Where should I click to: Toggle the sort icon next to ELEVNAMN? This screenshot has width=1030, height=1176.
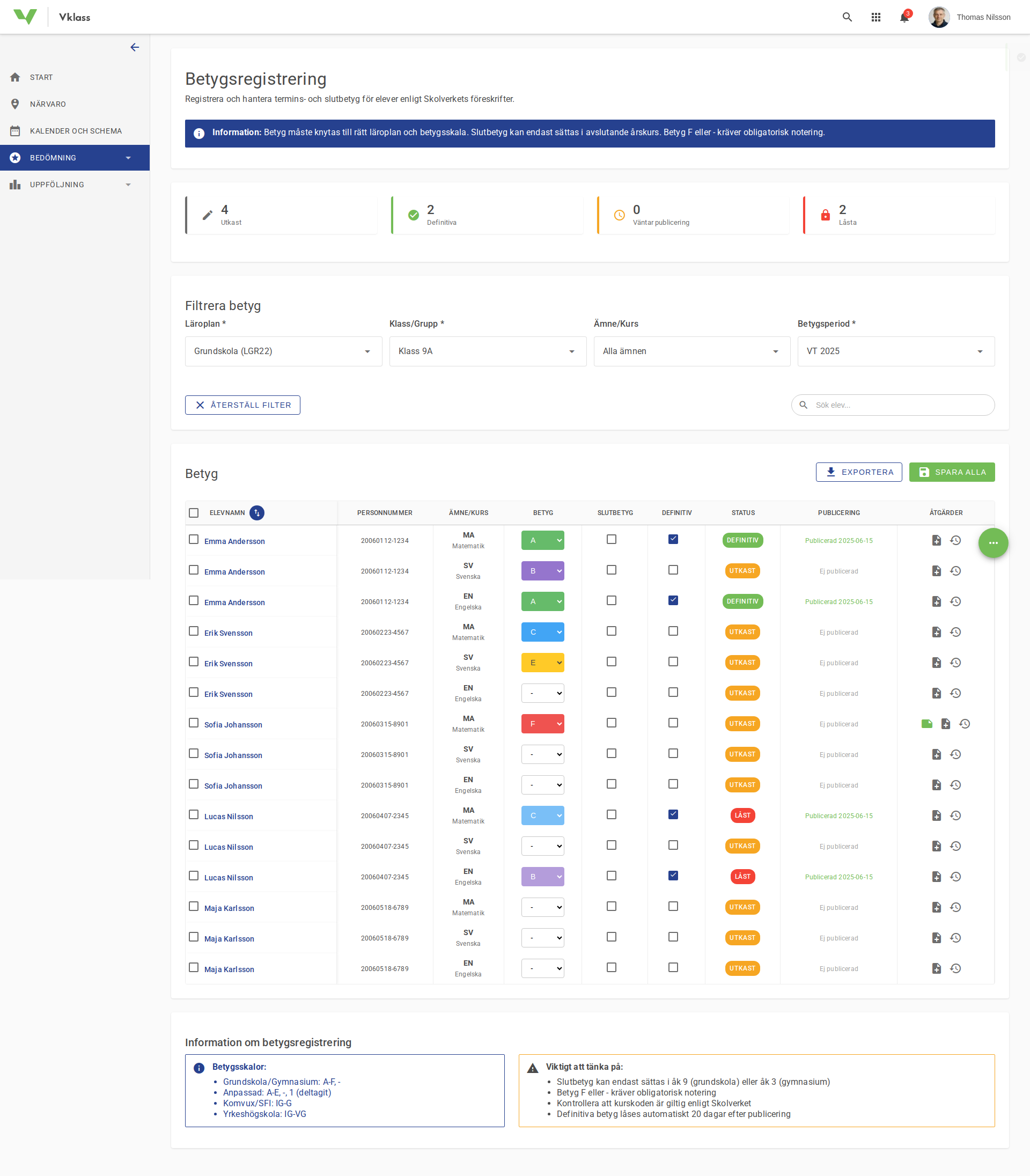(257, 513)
